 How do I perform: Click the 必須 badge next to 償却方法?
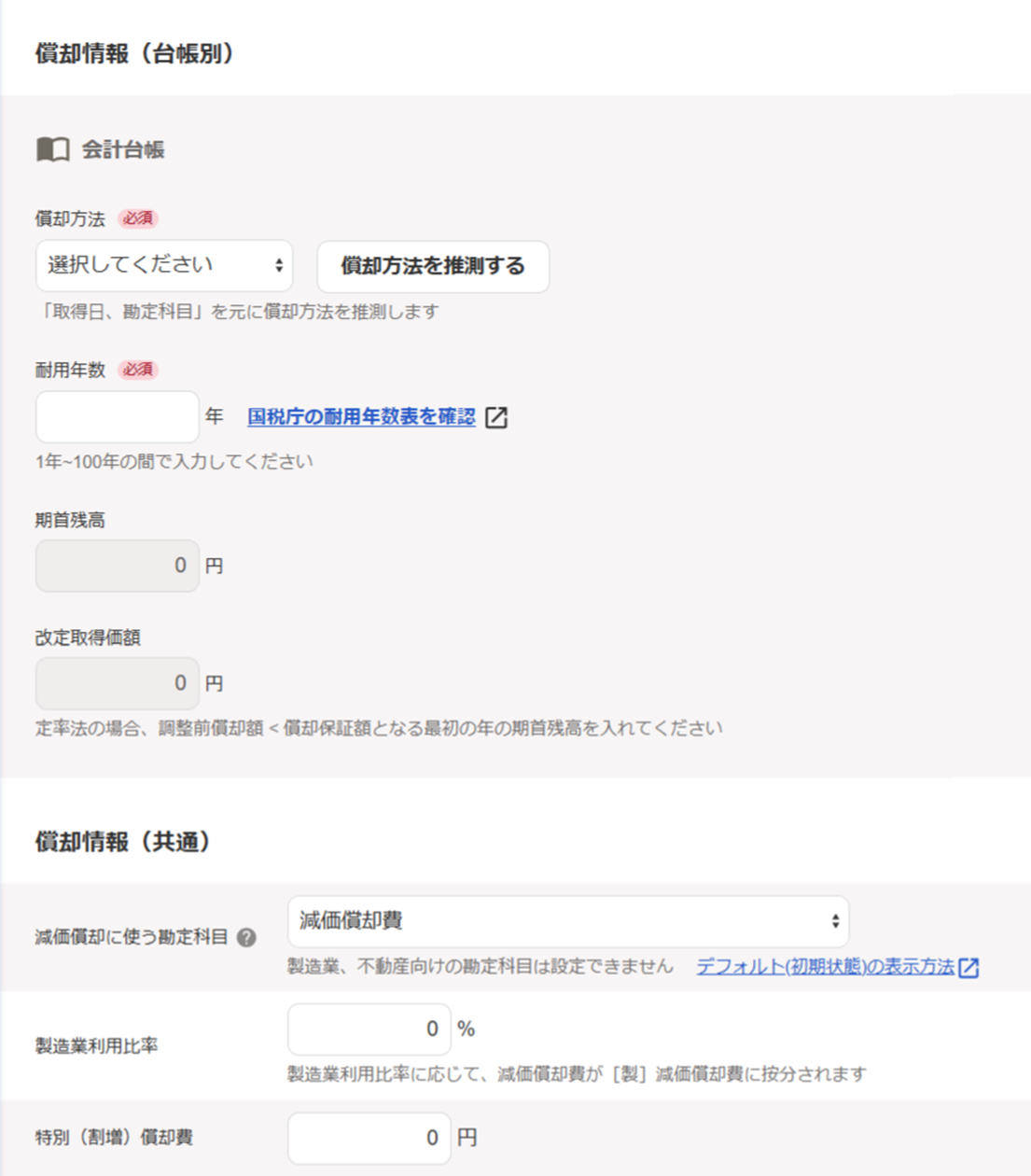(x=138, y=218)
